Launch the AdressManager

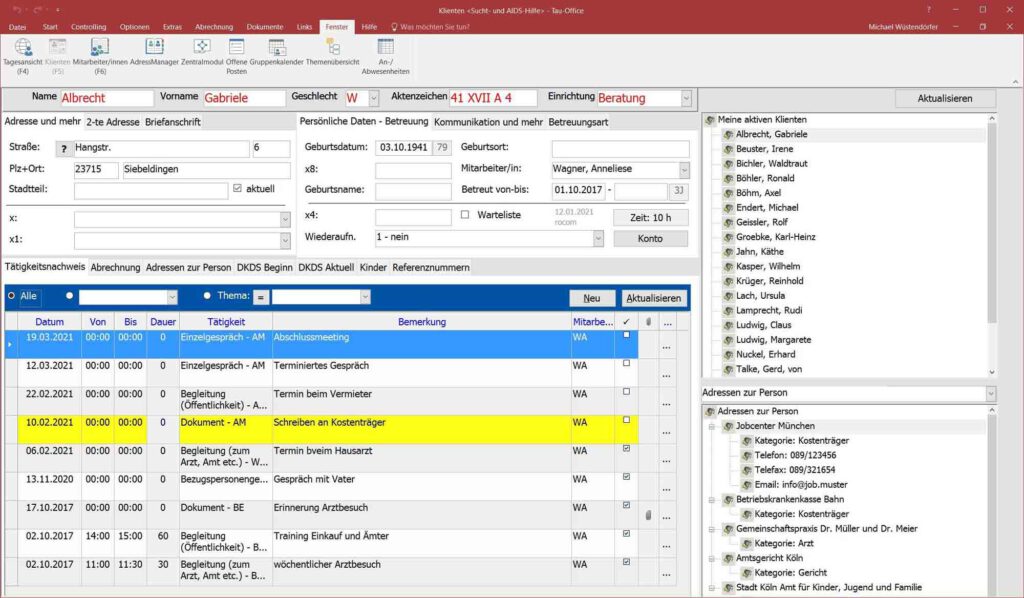pos(154,52)
